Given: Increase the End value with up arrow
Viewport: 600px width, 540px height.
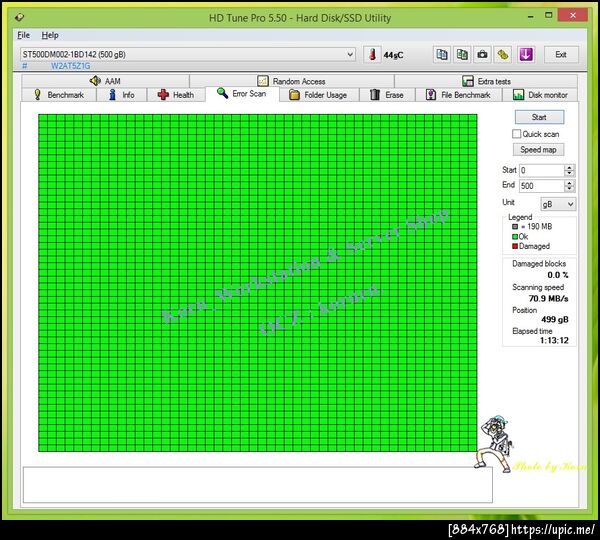Looking at the screenshot, I should coord(569,183).
